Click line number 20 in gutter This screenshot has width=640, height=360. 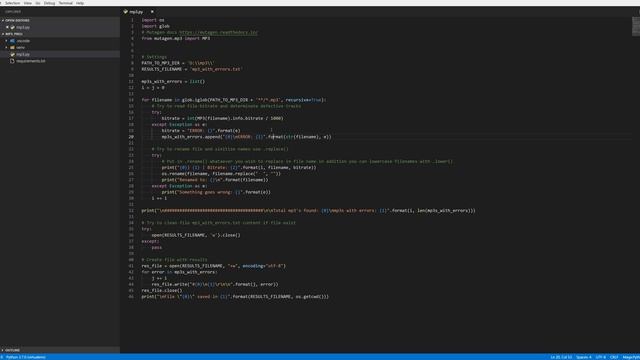pos(131,137)
